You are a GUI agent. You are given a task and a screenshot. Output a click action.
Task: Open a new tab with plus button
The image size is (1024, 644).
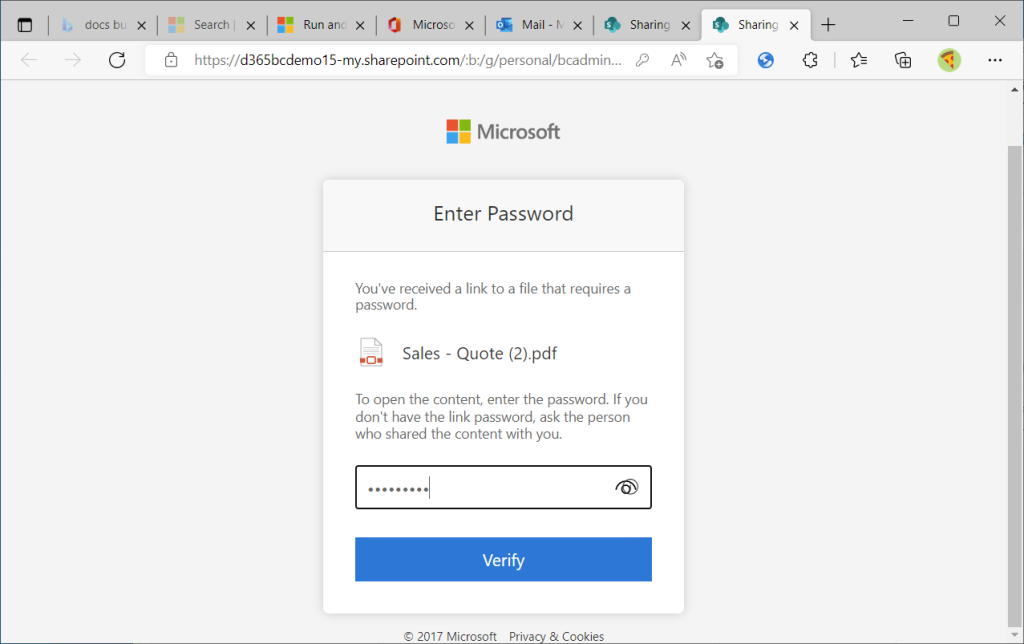point(828,25)
